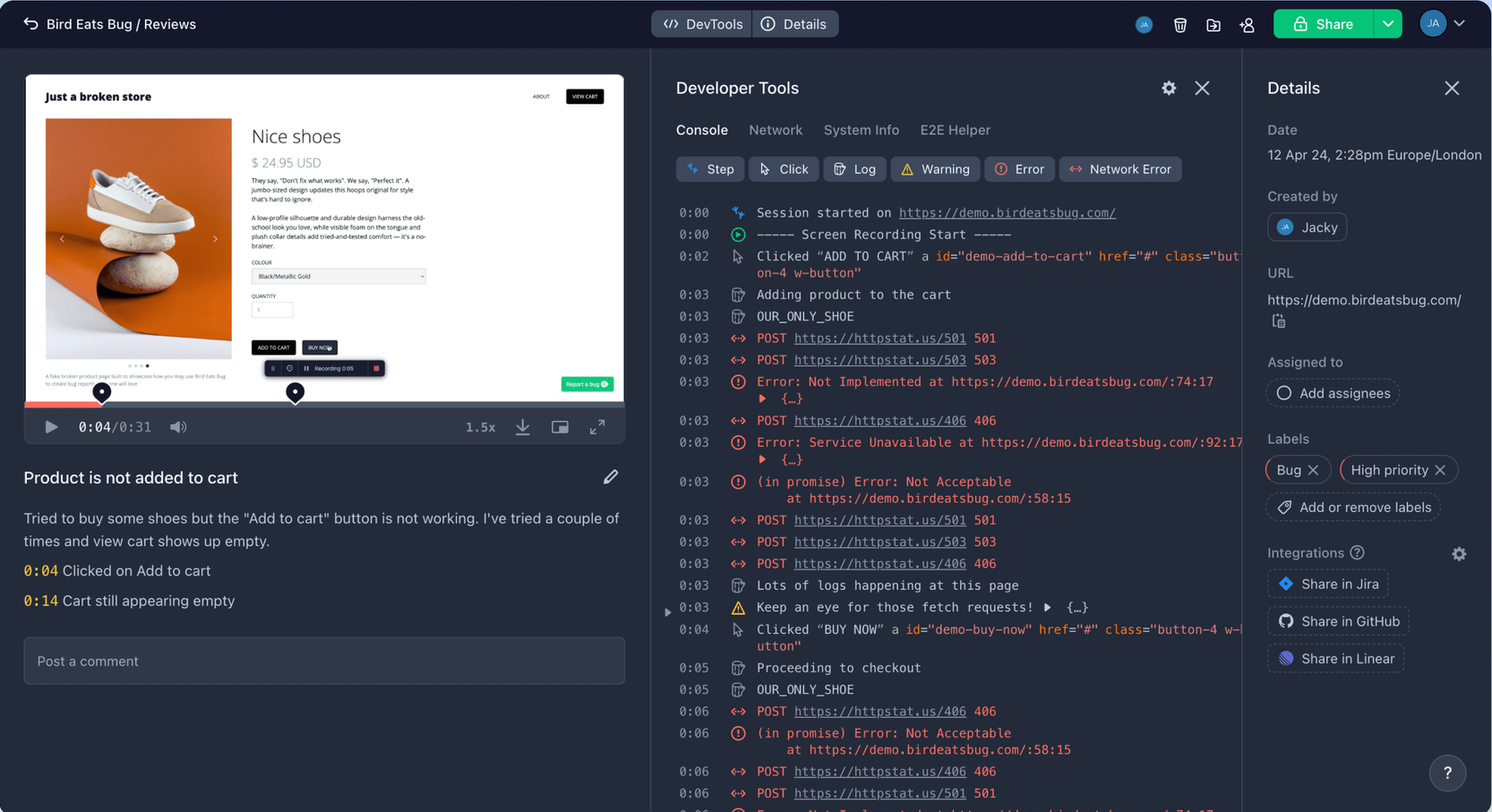Enter fullscreen video mode
Viewport: 1492px width, 812px height.
tap(597, 427)
